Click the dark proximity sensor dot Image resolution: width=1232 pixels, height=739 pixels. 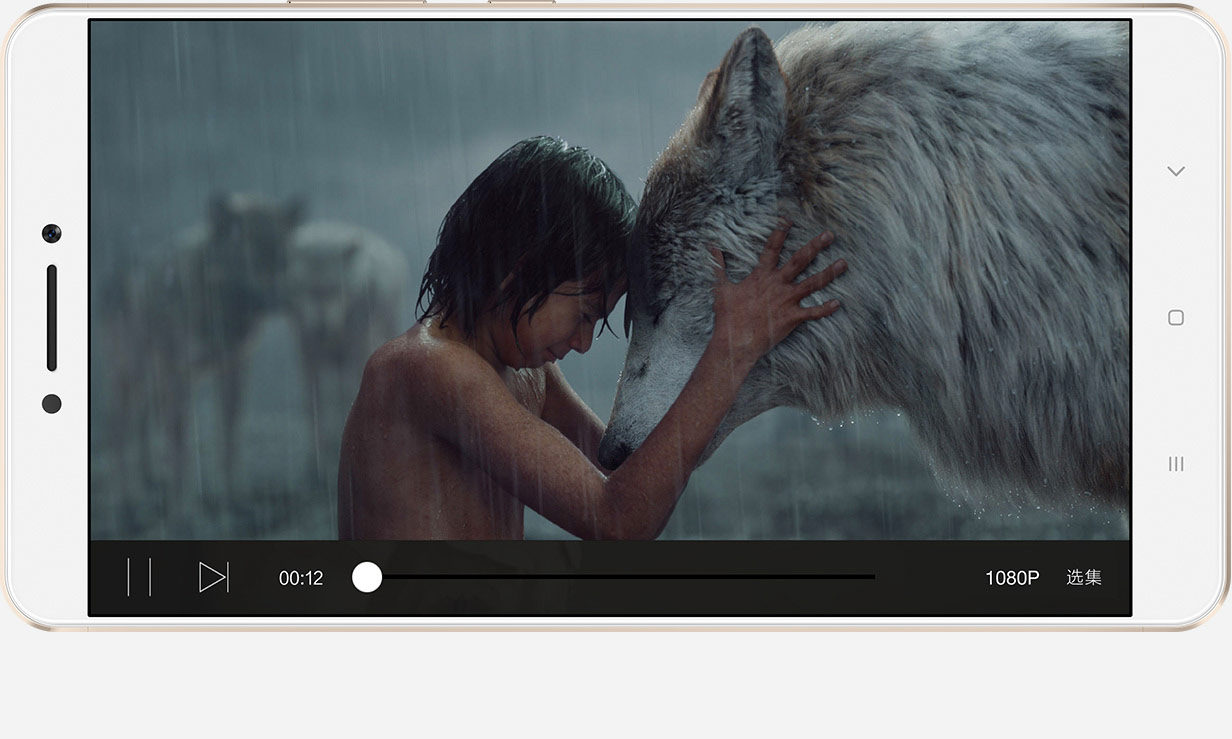pyautogui.click(x=52, y=404)
